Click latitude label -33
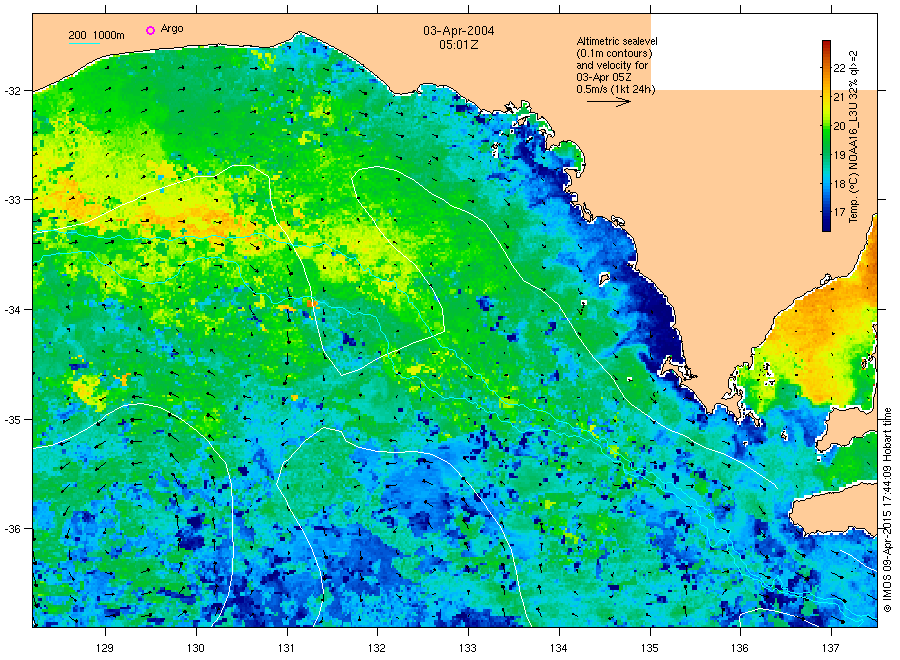Image resolution: width=900 pixels, height=660 pixels. tap(13, 200)
